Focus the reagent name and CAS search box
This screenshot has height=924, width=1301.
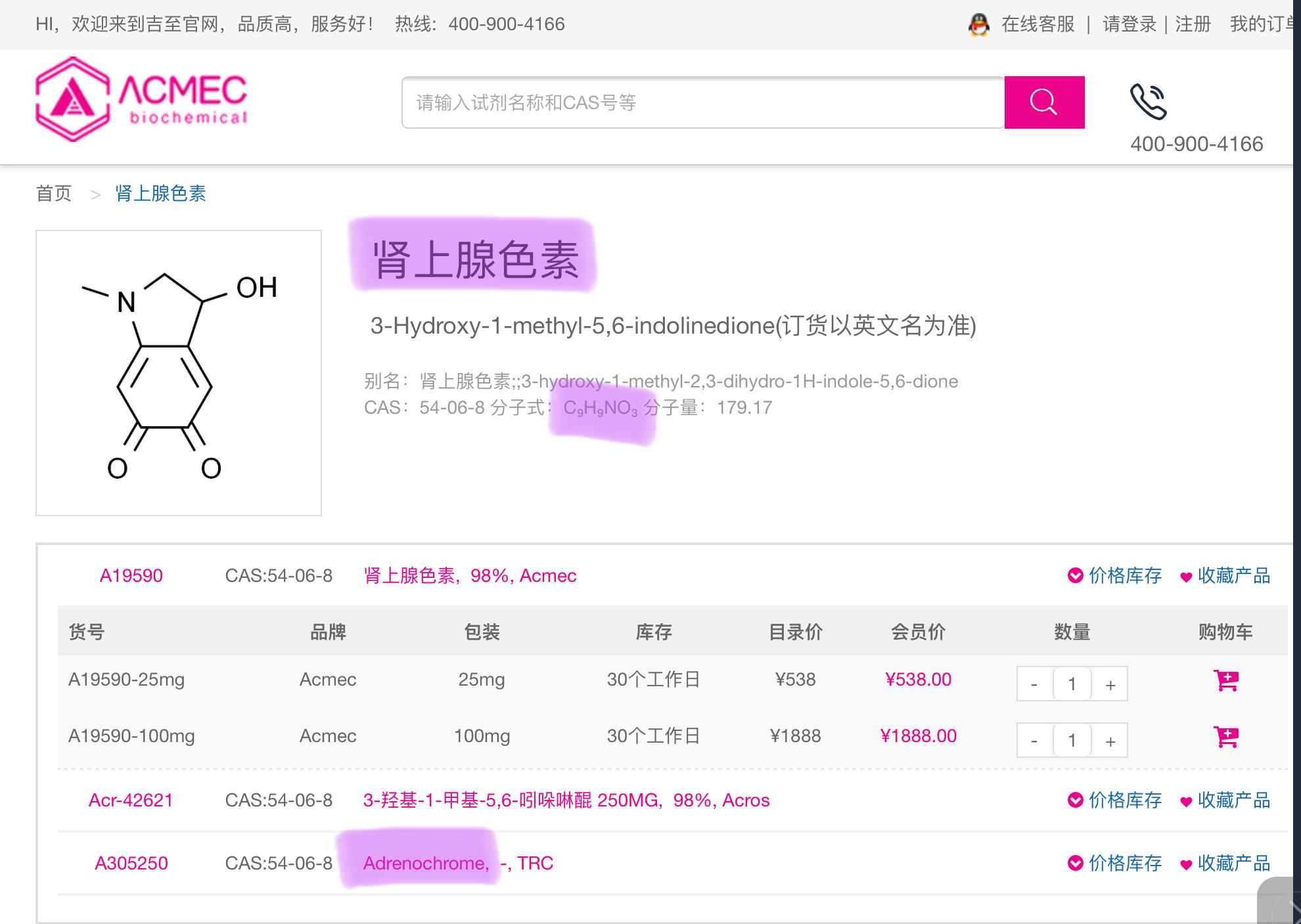(x=703, y=102)
